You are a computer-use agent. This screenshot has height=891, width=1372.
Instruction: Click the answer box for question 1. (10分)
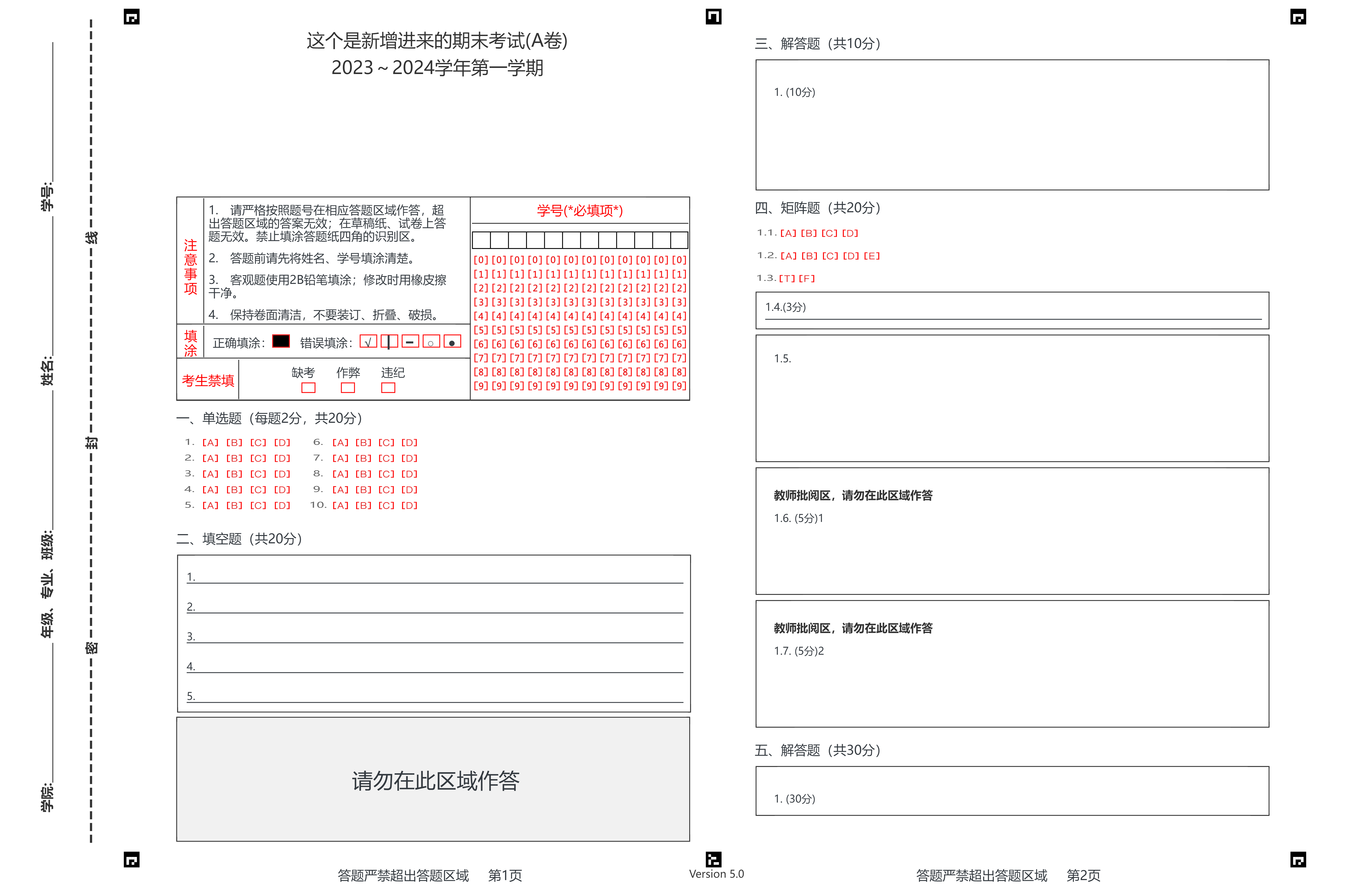(1012, 125)
